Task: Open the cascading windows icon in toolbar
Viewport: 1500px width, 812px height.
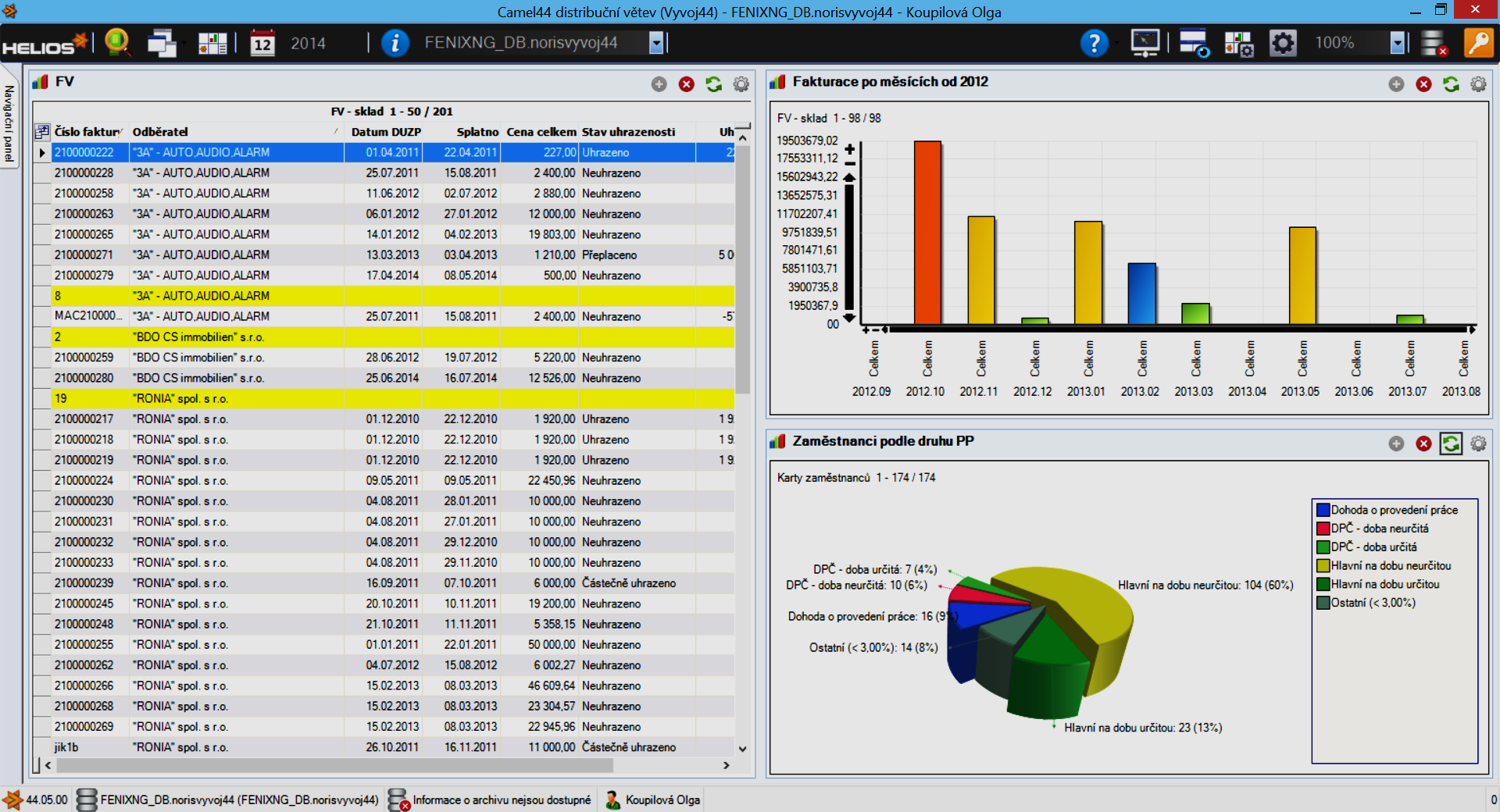Action: 162,43
